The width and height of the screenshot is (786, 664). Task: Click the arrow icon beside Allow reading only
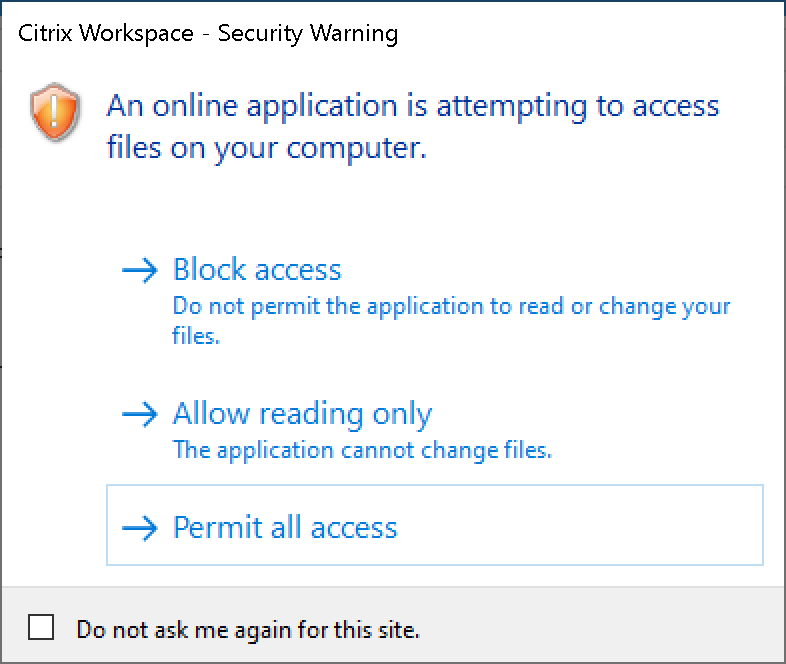pyautogui.click(x=140, y=414)
